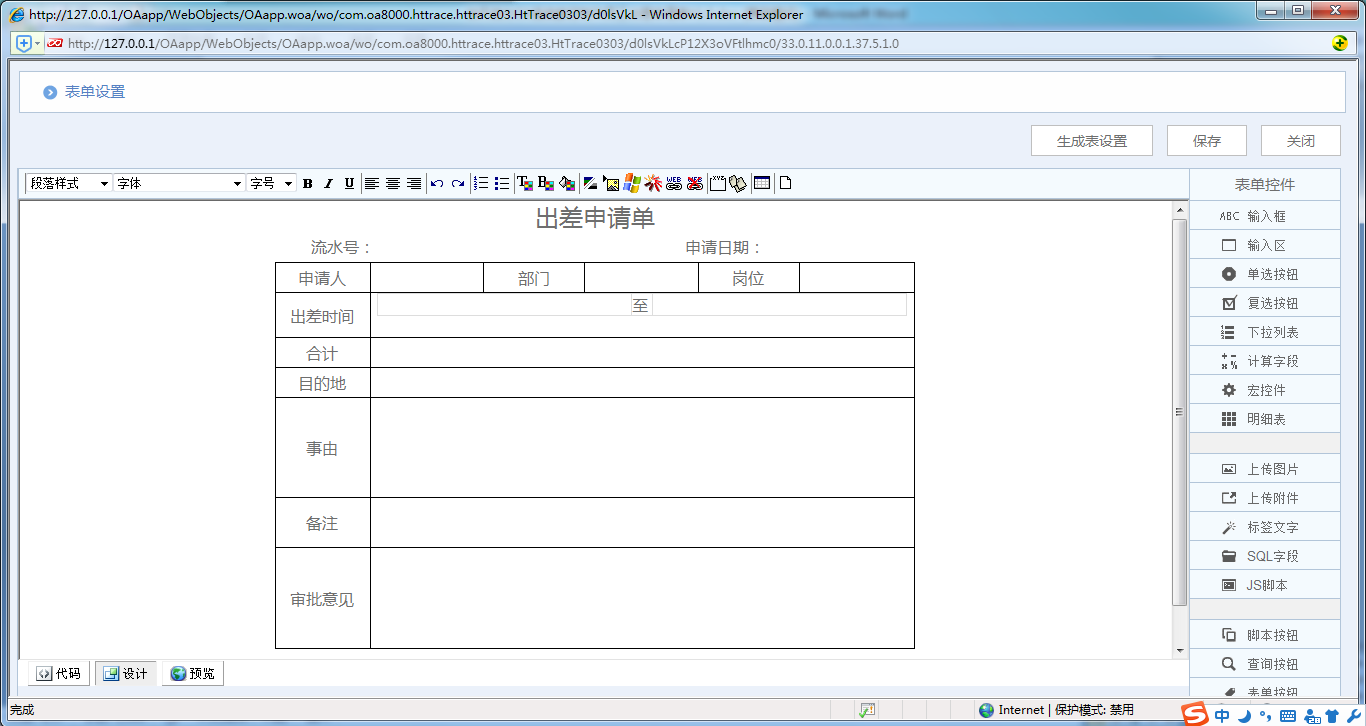Insert image using the picture icon
This screenshot has height=726, width=1366.
(611, 184)
